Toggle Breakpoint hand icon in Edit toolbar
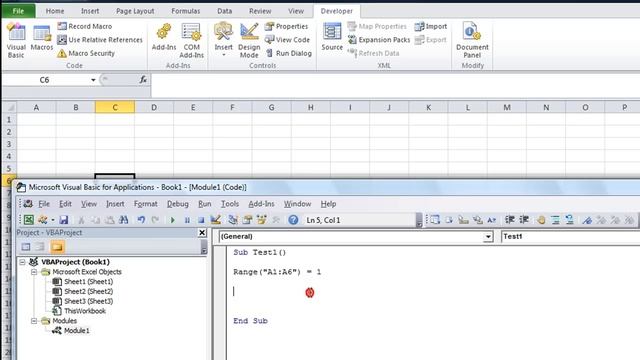Image resolution: width=640 pixels, height=360 pixels. [x=541, y=220]
